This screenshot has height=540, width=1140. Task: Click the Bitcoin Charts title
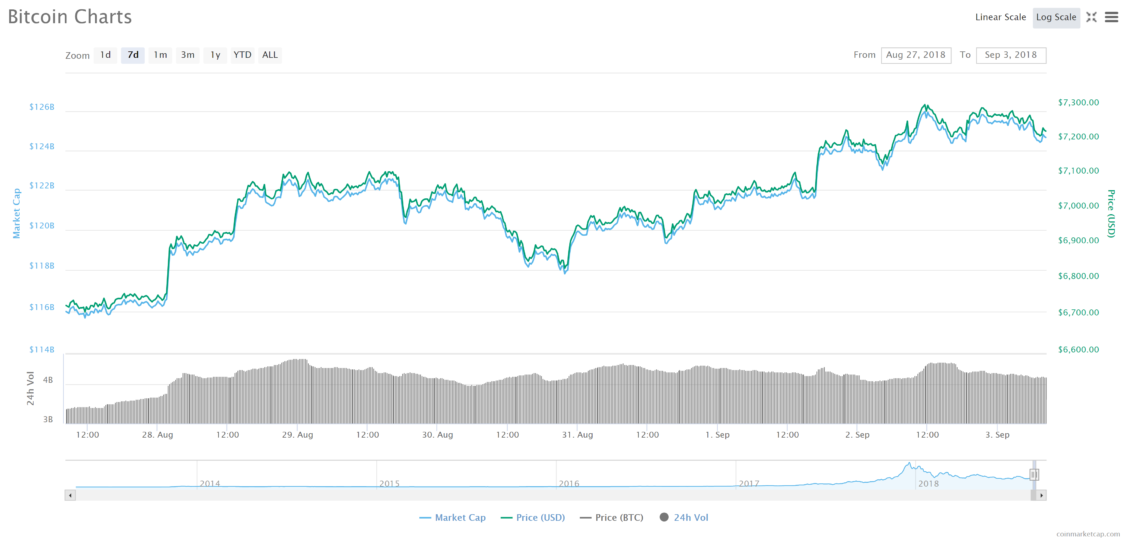click(70, 17)
